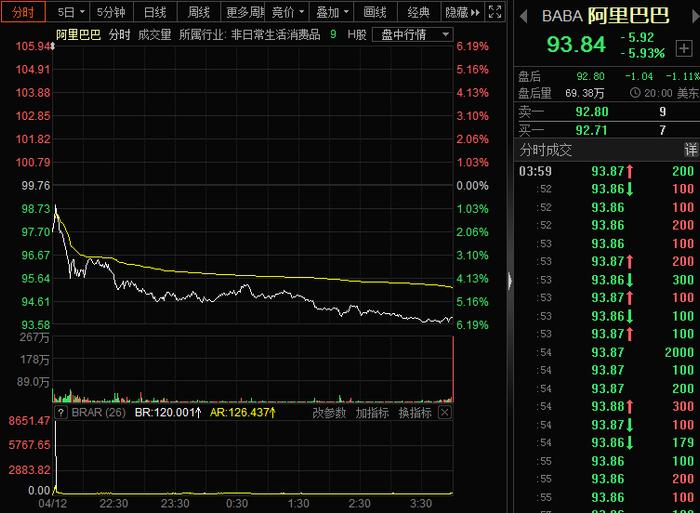Click the 非日常生活消费品 industry link
The width and height of the screenshot is (700, 513).
[x=275, y=35]
